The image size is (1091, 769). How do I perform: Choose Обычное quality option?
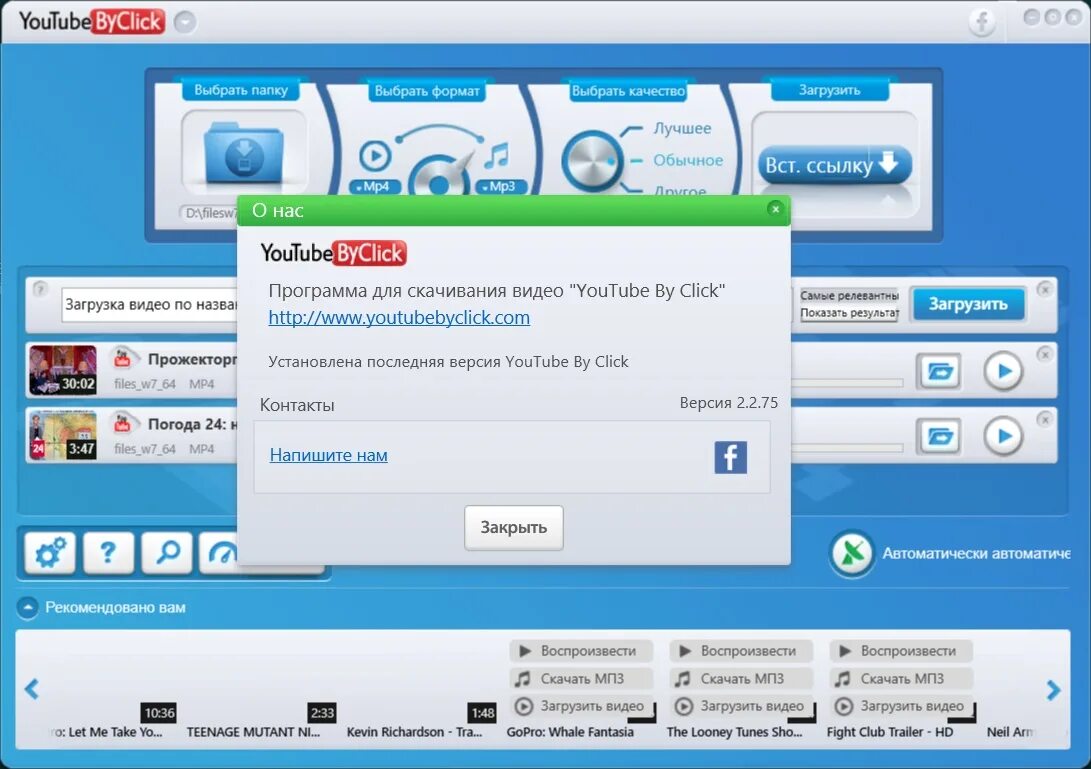[x=687, y=160]
